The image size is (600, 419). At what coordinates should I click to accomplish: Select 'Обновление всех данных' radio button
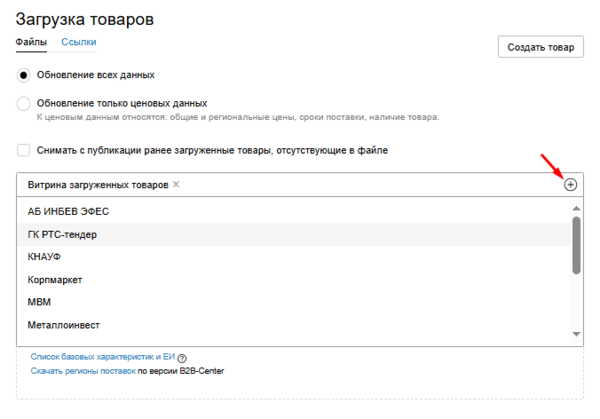(x=23, y=75)
